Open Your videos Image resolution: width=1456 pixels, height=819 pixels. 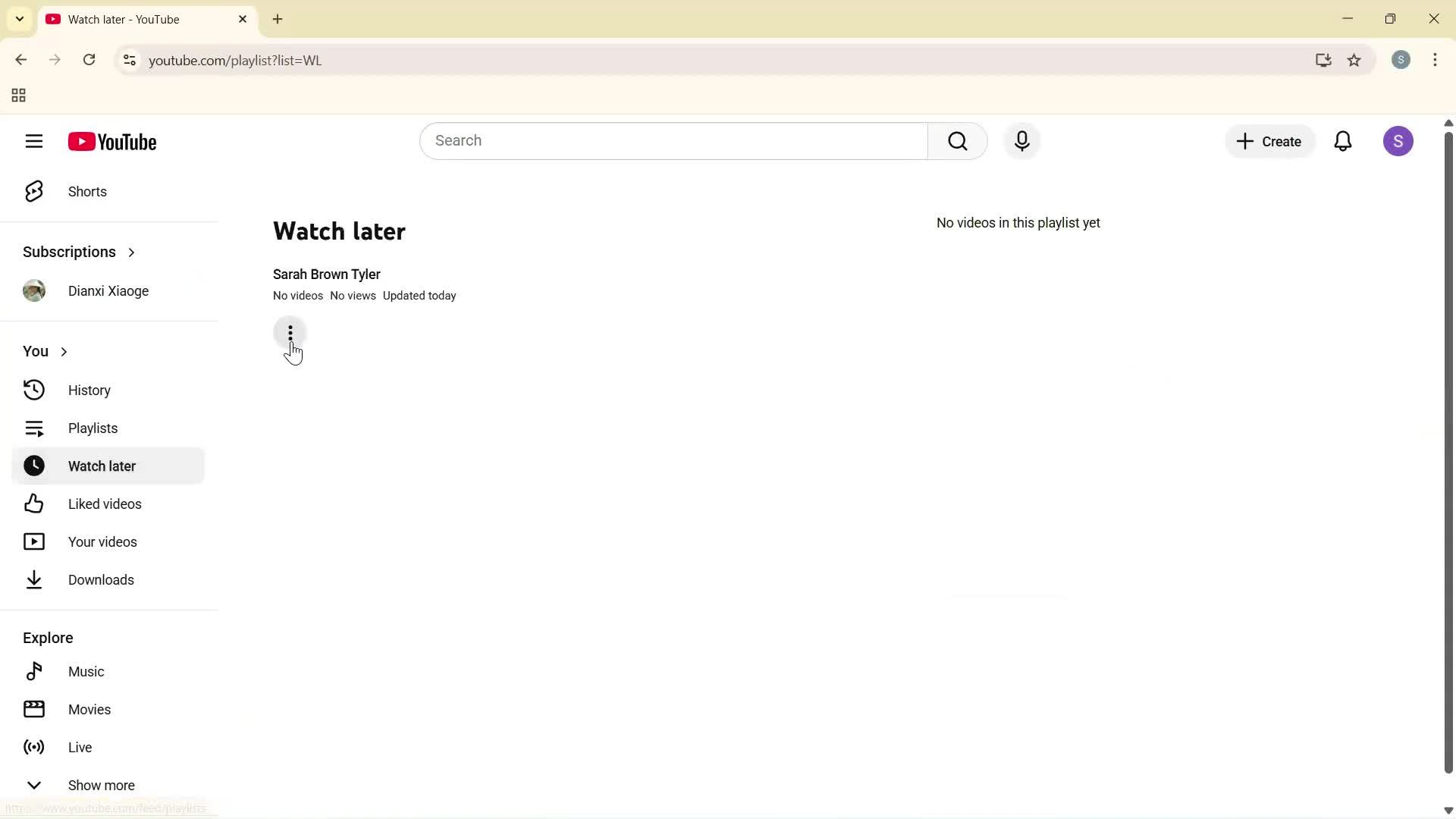point(104,541)
